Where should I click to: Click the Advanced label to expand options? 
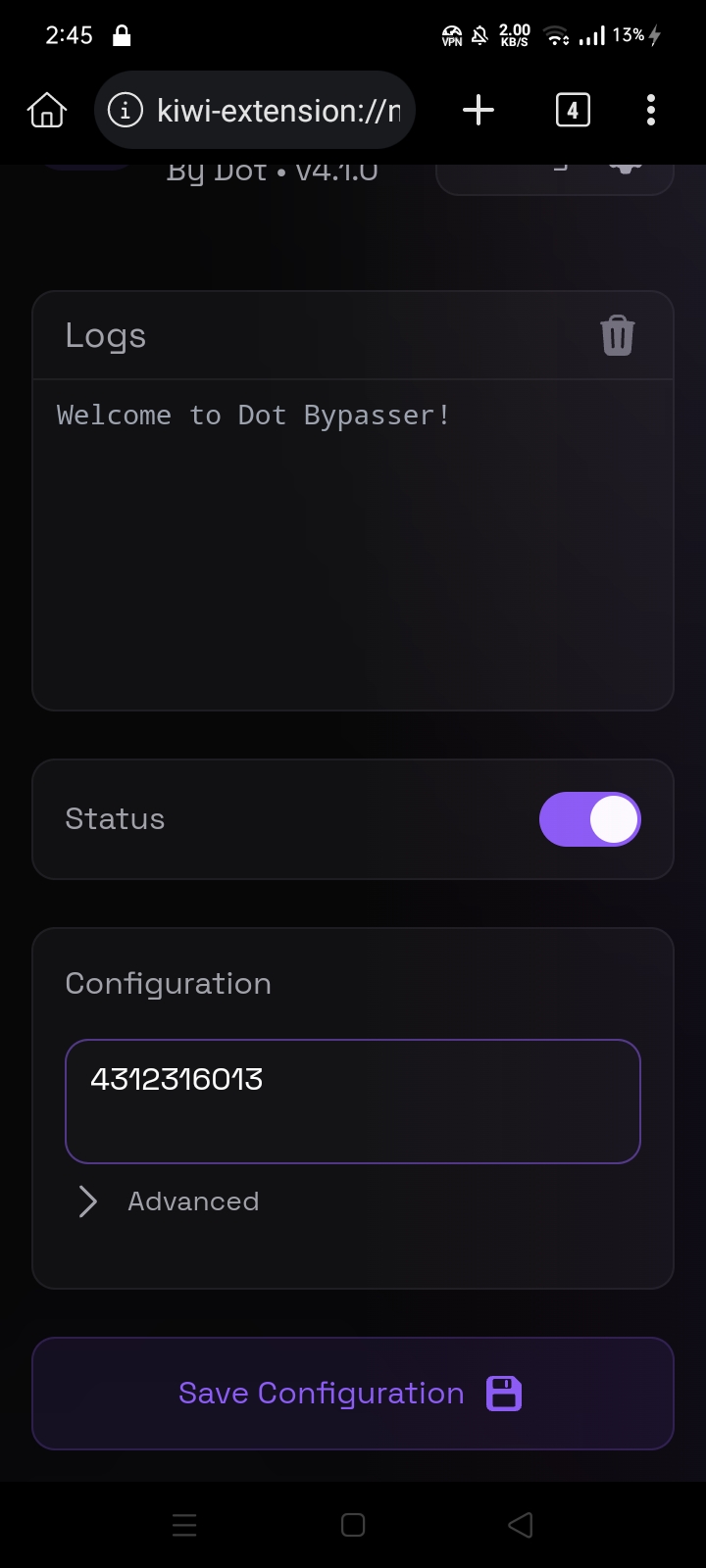193,1201
